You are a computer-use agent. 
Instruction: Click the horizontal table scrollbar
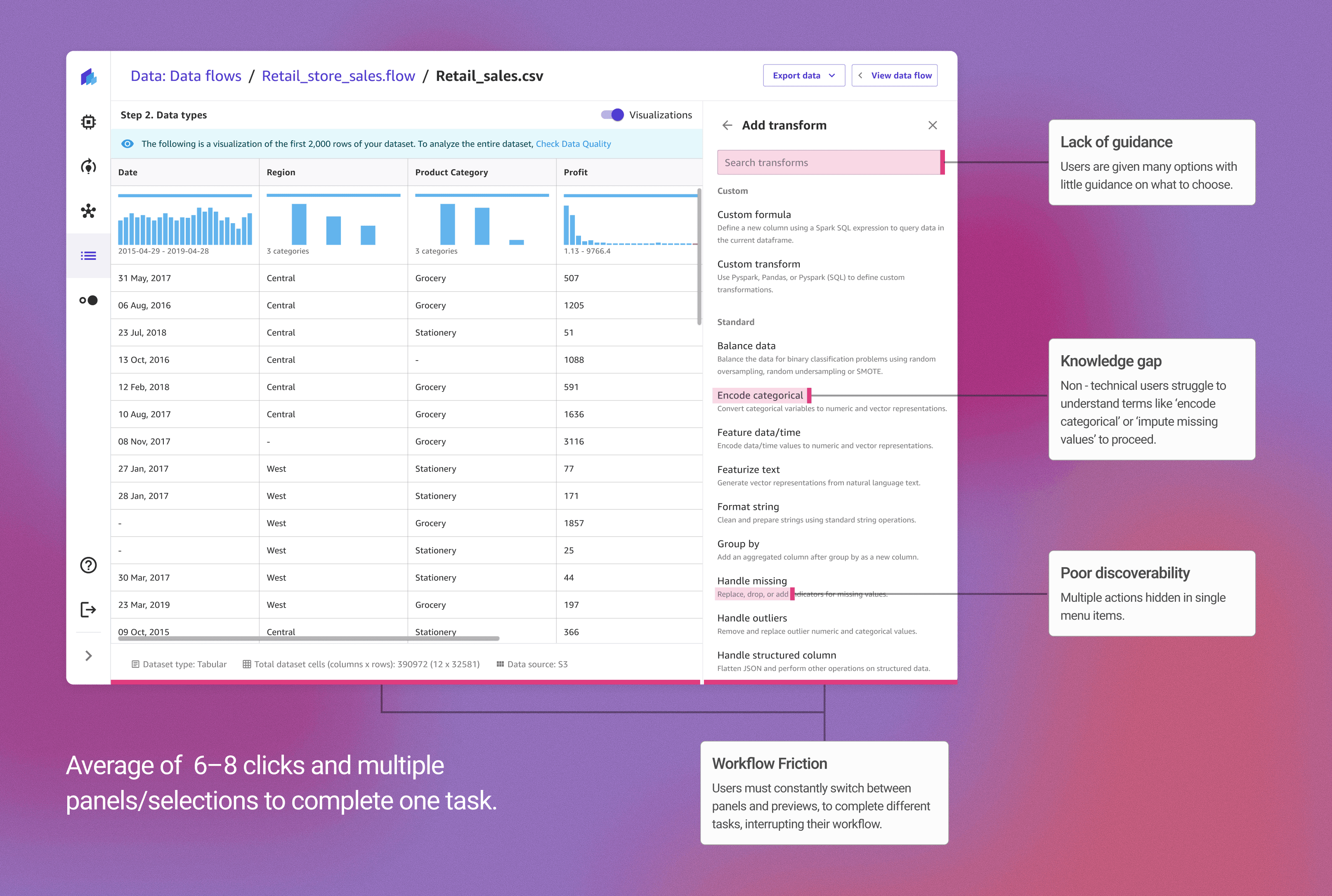click(x=309, y=638)
